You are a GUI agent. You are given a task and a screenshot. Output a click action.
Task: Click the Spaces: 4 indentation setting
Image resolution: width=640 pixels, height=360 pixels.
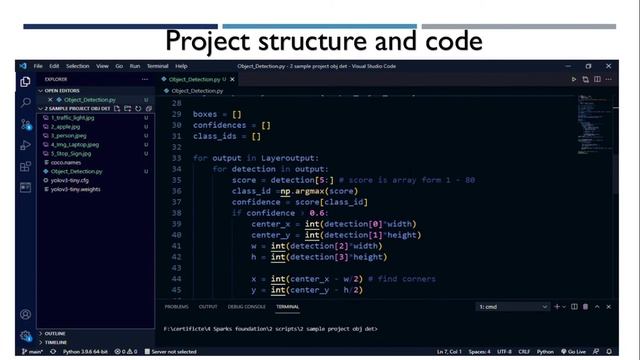click(x=480, y=351)
